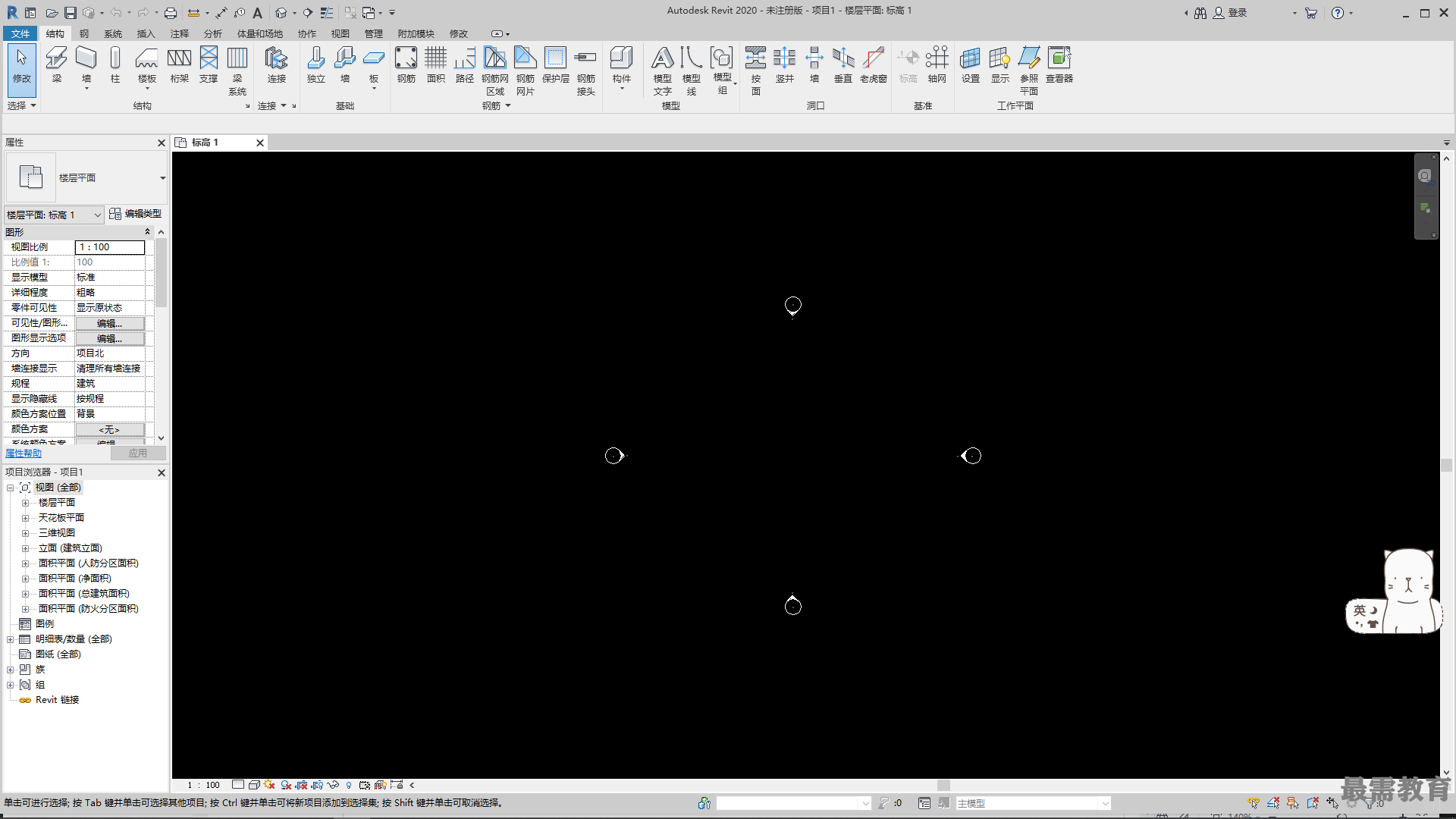This screenshot has height=819, width=1456.
Task: Open the 文件 file menu tab
Action: tap(20, 33)
